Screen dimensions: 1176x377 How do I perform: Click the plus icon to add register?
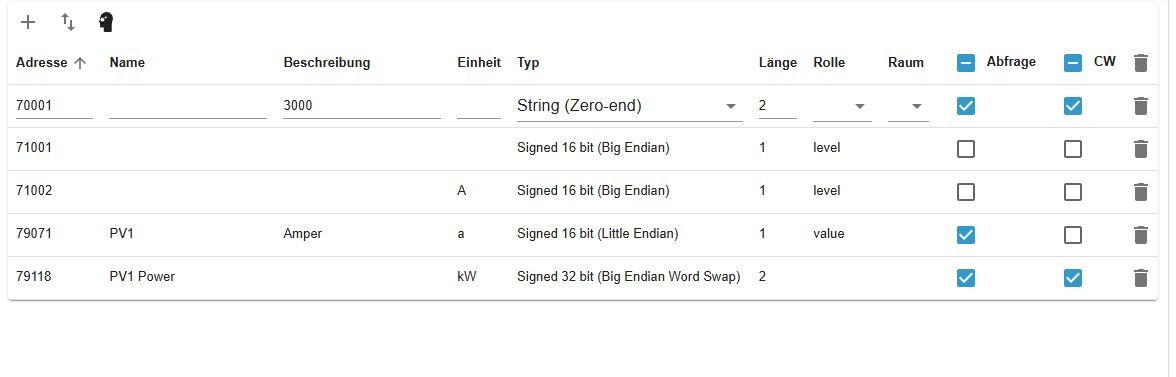[x=28, y=22]
